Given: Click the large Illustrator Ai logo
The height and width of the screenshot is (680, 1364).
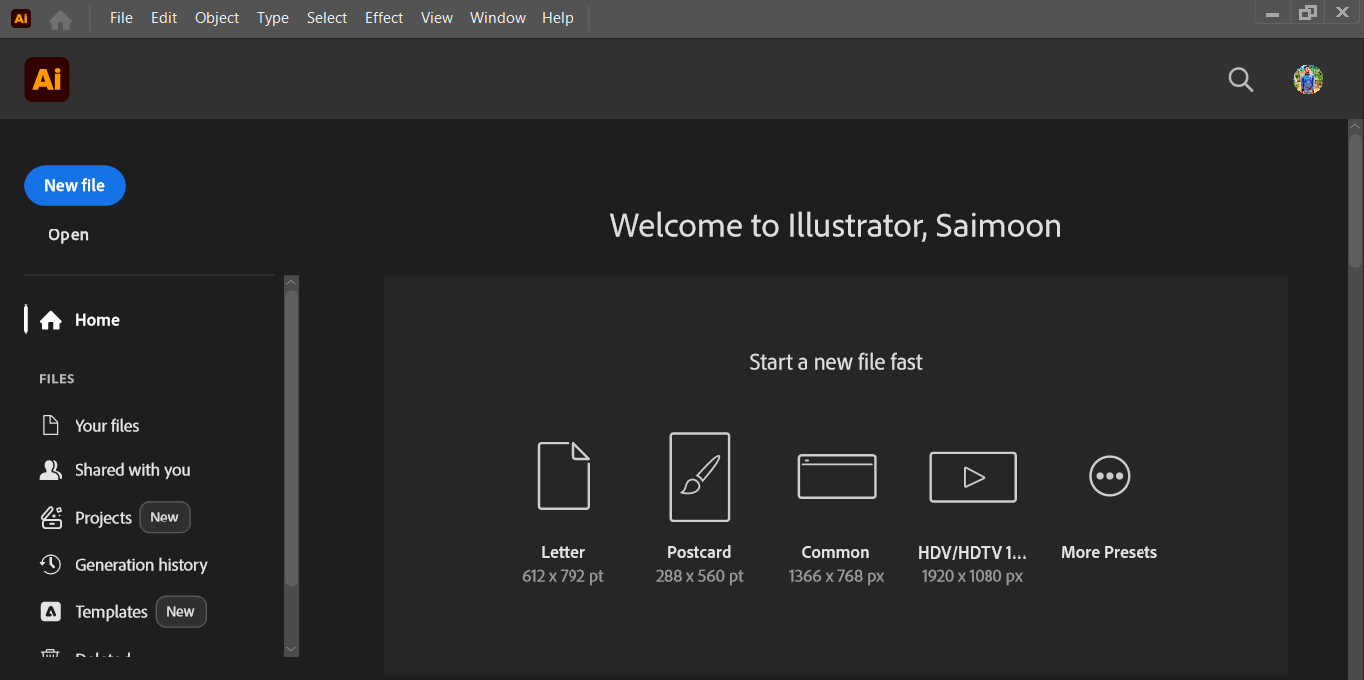Looking at the screenshot, I should click(x=47, y=80).
